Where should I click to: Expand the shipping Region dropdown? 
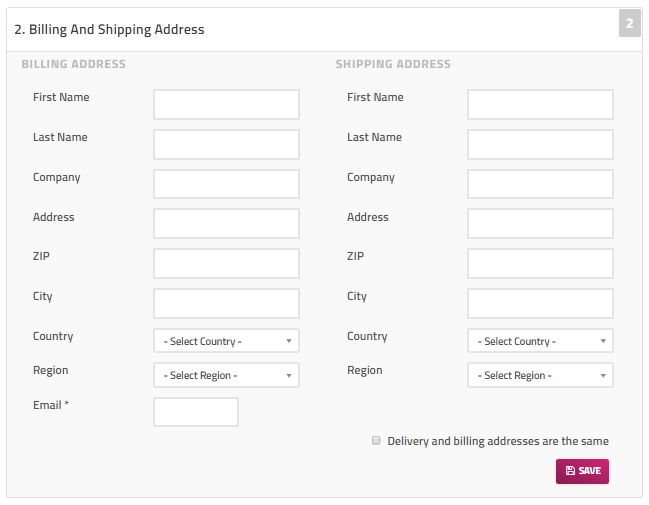(x=540, y=375)
